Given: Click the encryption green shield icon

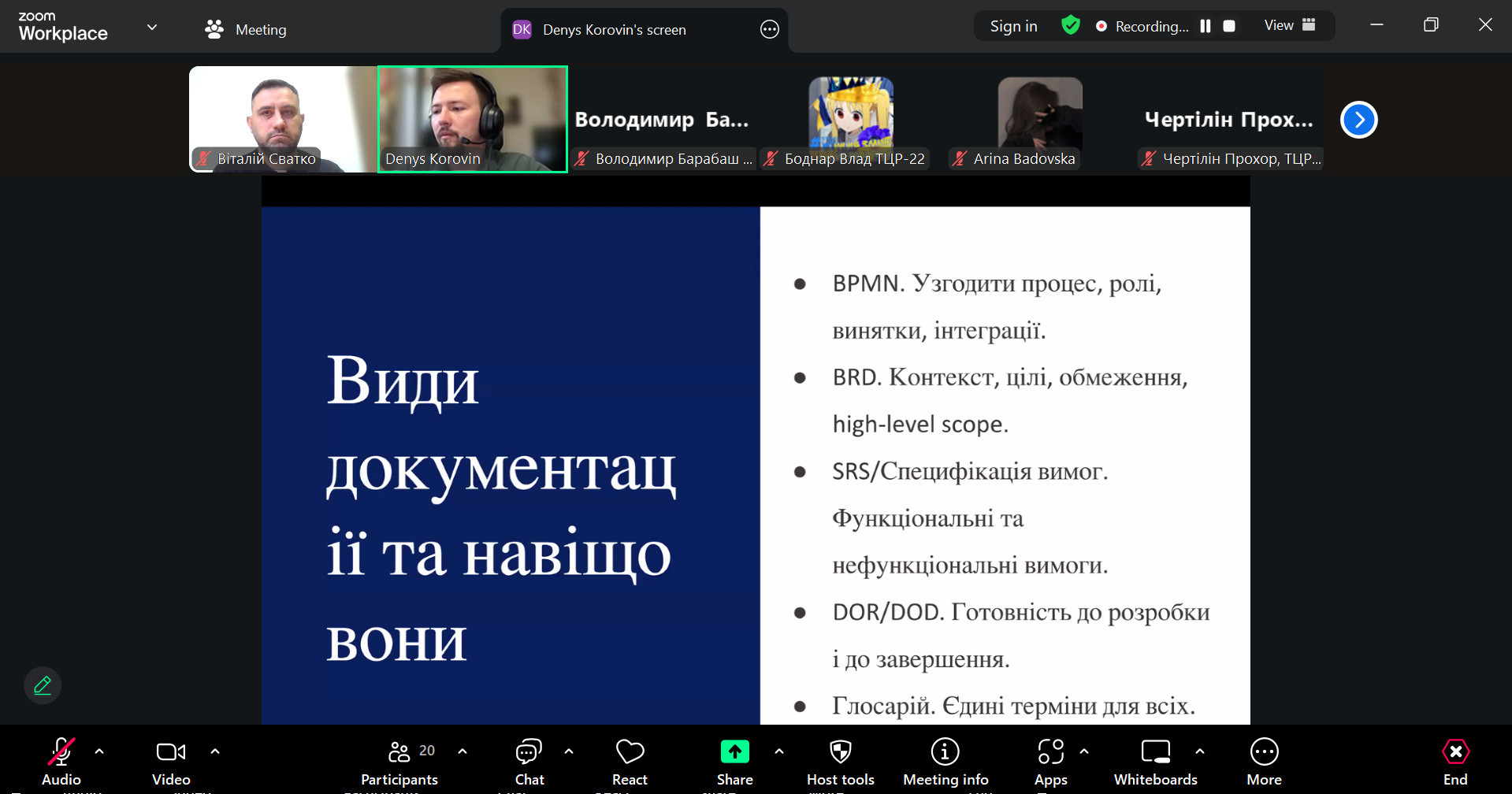Looking at the screenshot, I should click(1070, 26).
